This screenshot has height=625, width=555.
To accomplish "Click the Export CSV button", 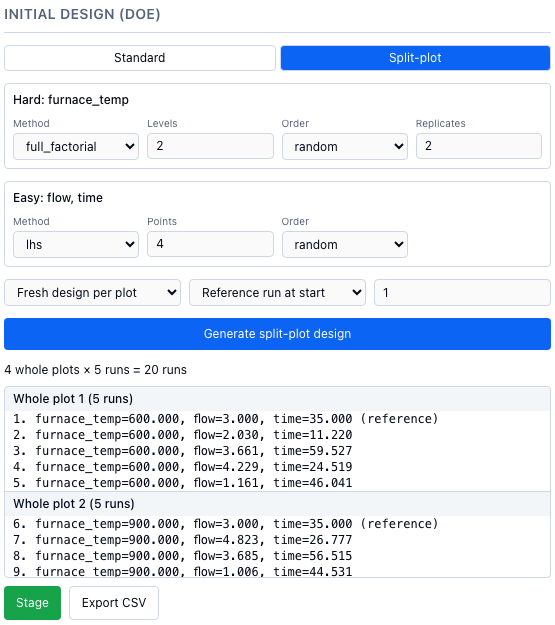I will pos(114,603).
